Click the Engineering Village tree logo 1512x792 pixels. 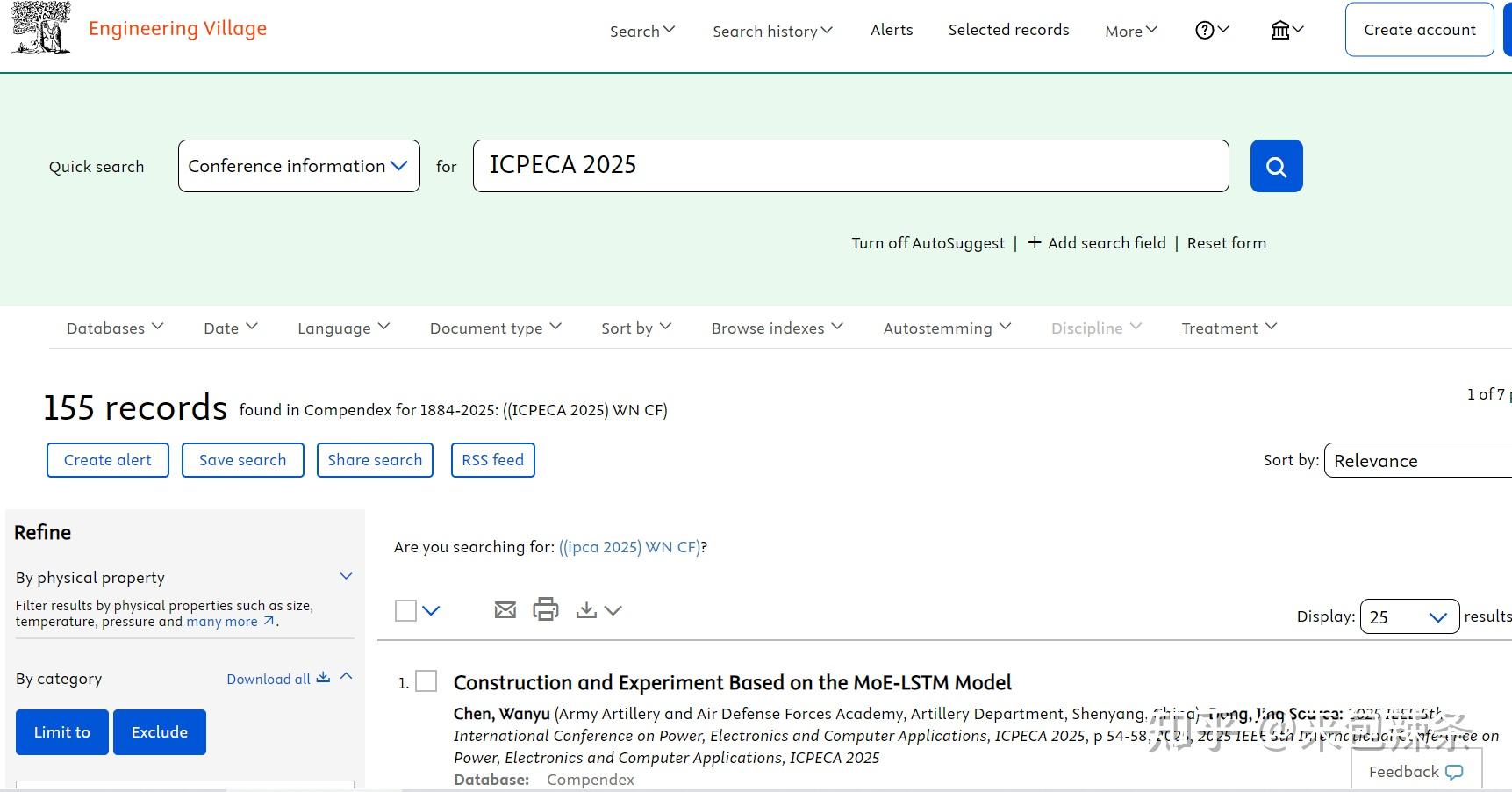click(x=39, y=27)
